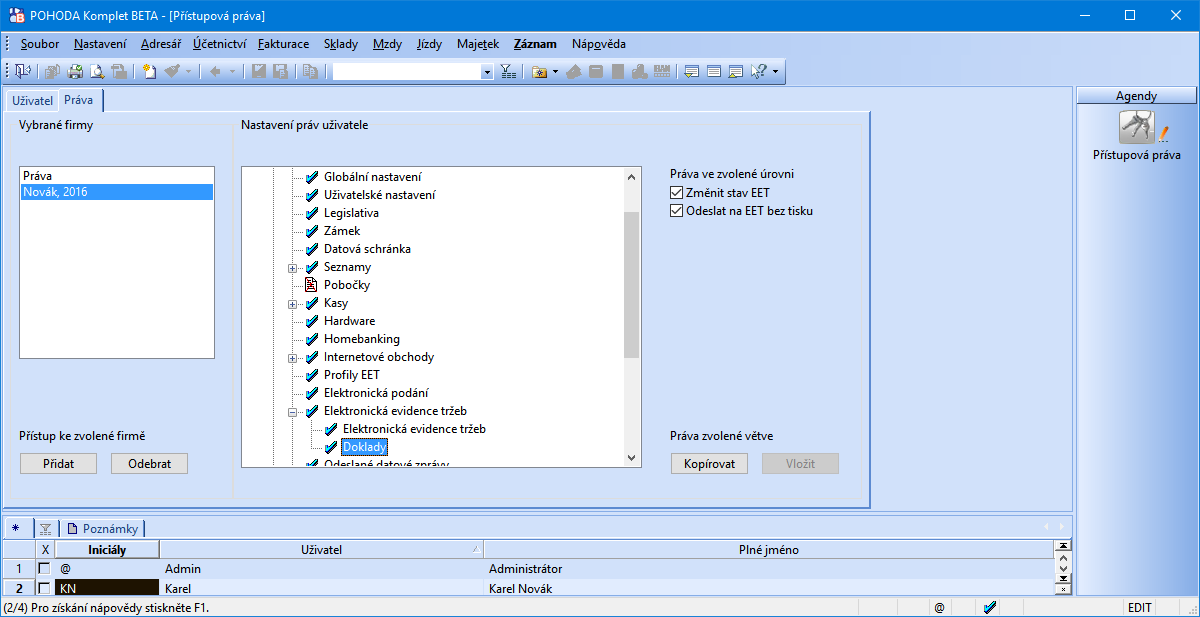Image resolution: width=1200 pixels, height=617 pixels.
Task: Open the Účetnictví menu
Action: click(x=219, y=44)
